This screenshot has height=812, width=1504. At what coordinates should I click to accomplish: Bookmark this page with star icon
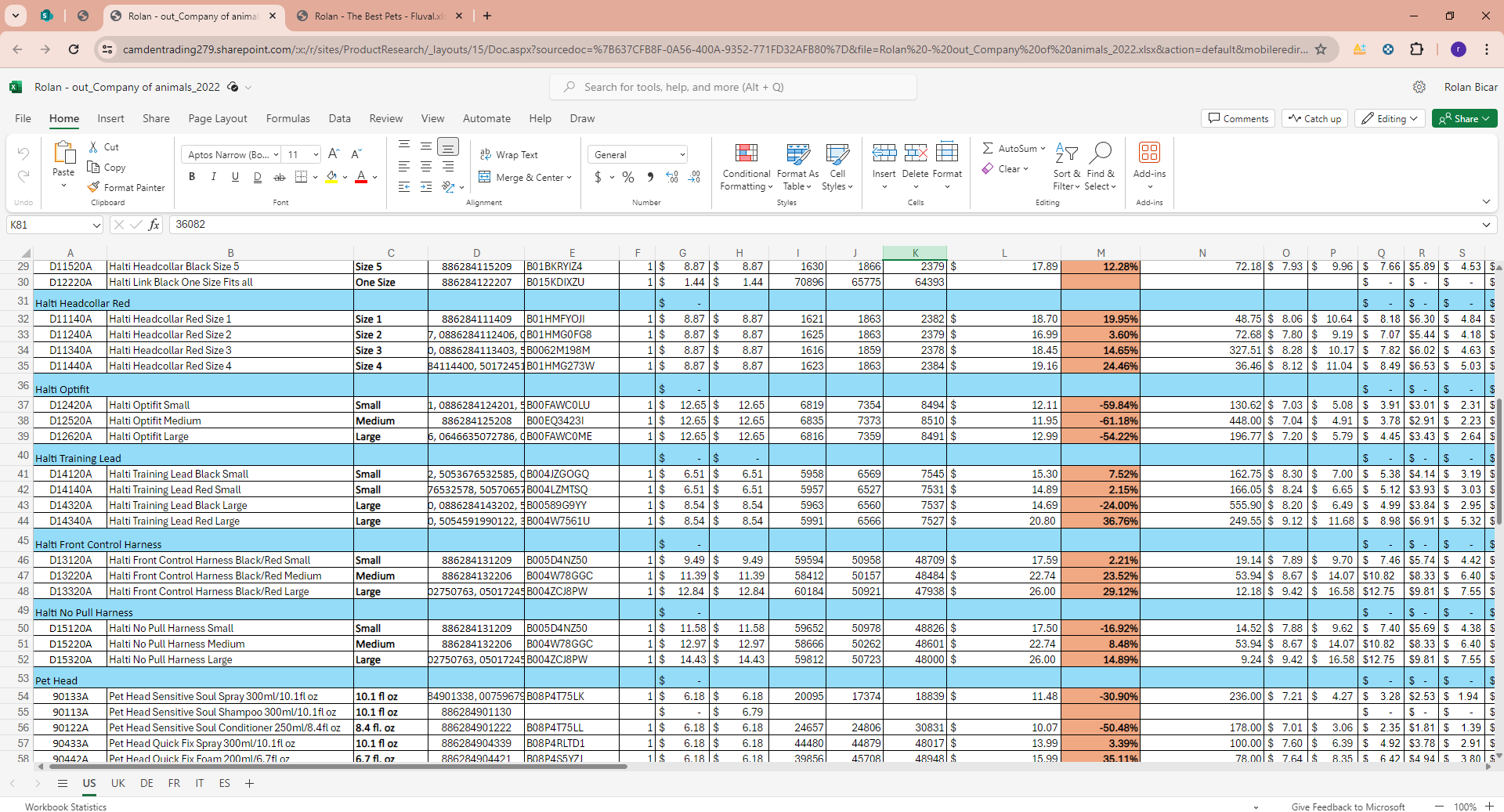pyautogui.click(x=1321, y=49)
